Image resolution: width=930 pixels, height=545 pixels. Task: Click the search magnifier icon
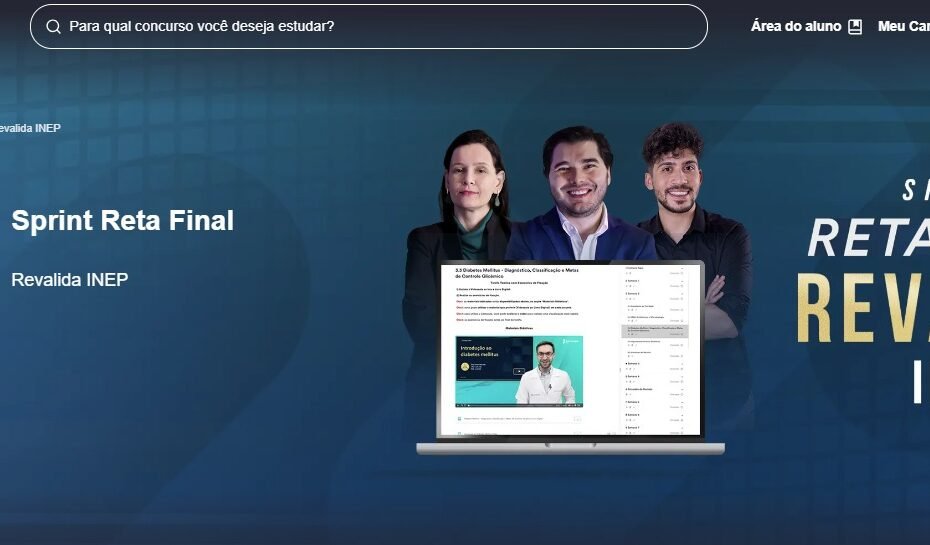pyautogui.click(x=53, y=27)
